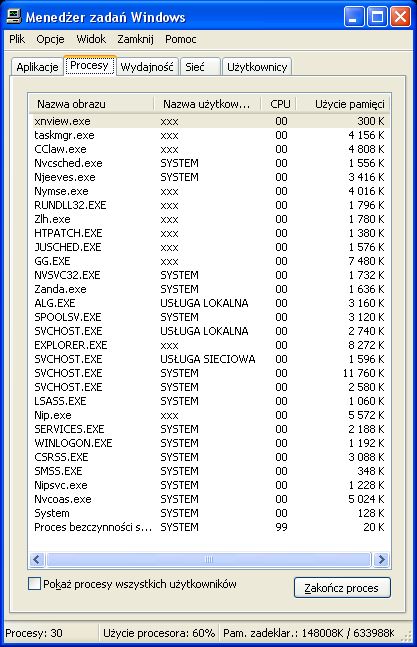Select the GG.EXE process
This screenshot has height=647, width=417.
(209, 261)
